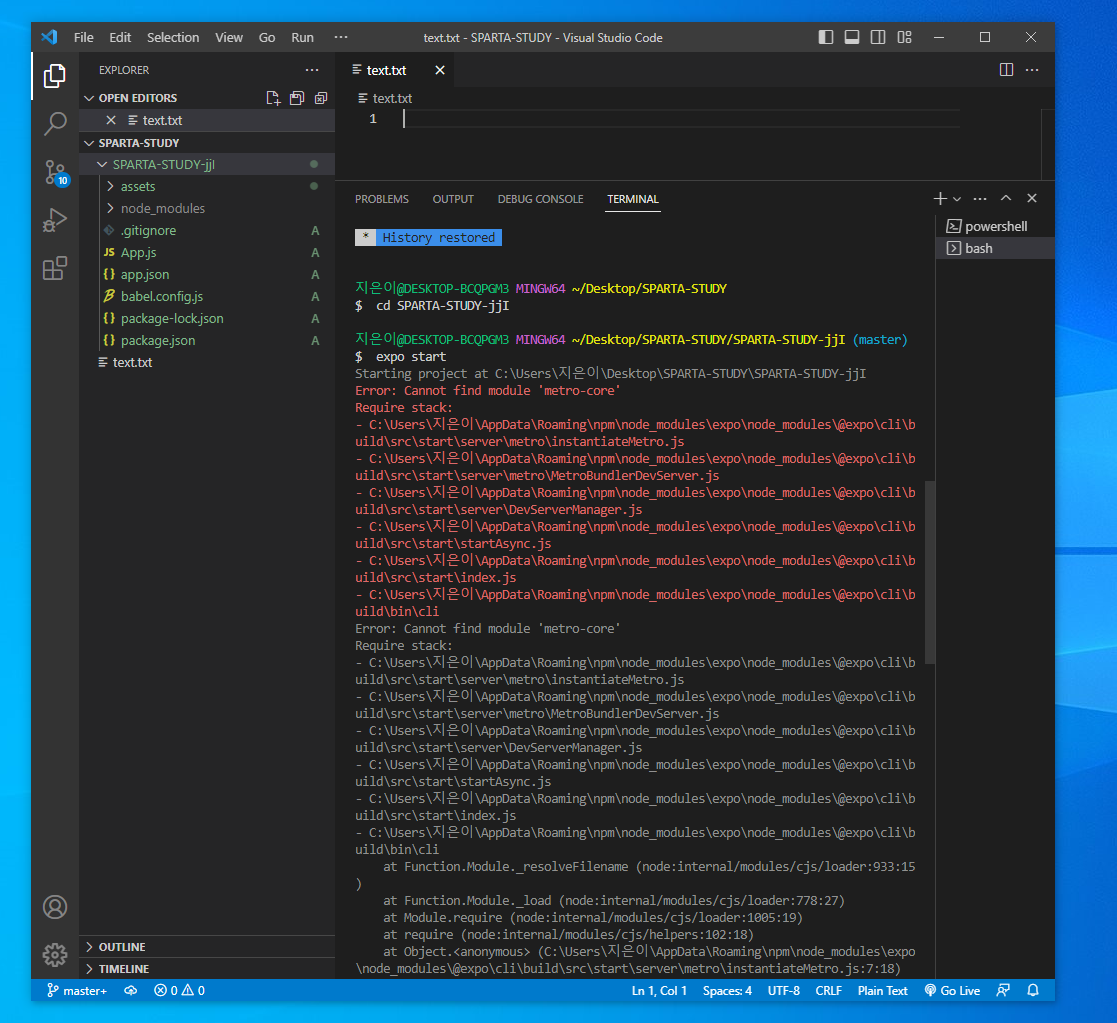Viewport: 1117px width, 1023px height.
Task: Open the Search view in activity bar
Action: click(55, 123)
